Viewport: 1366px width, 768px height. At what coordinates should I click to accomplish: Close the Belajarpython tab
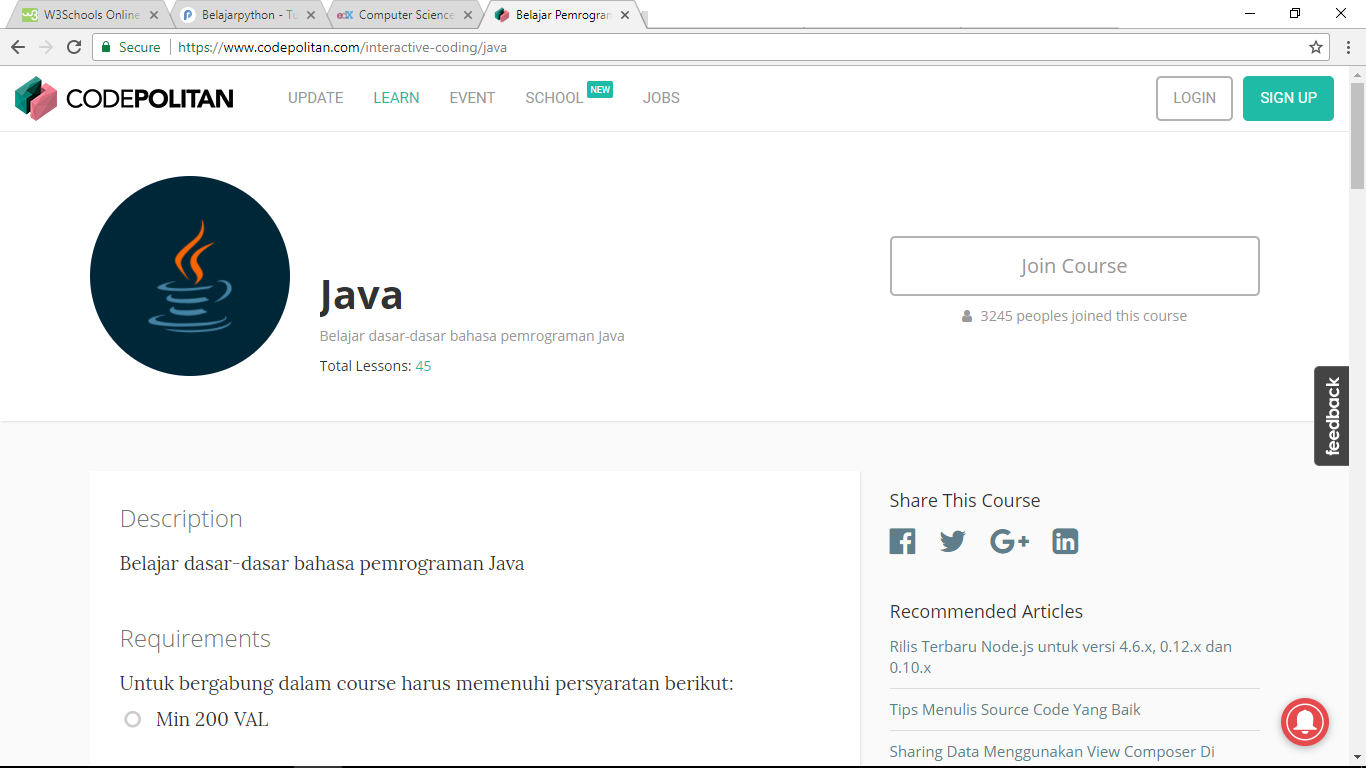[x=311, y=15]
